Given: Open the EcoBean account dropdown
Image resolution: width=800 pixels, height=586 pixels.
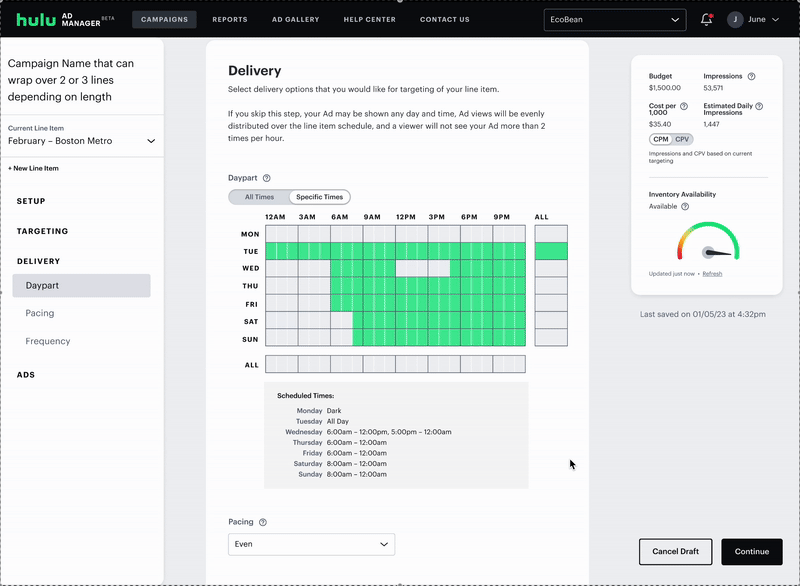Looking at the screenshot, I should pyautogui.click(x=614, y=19).
